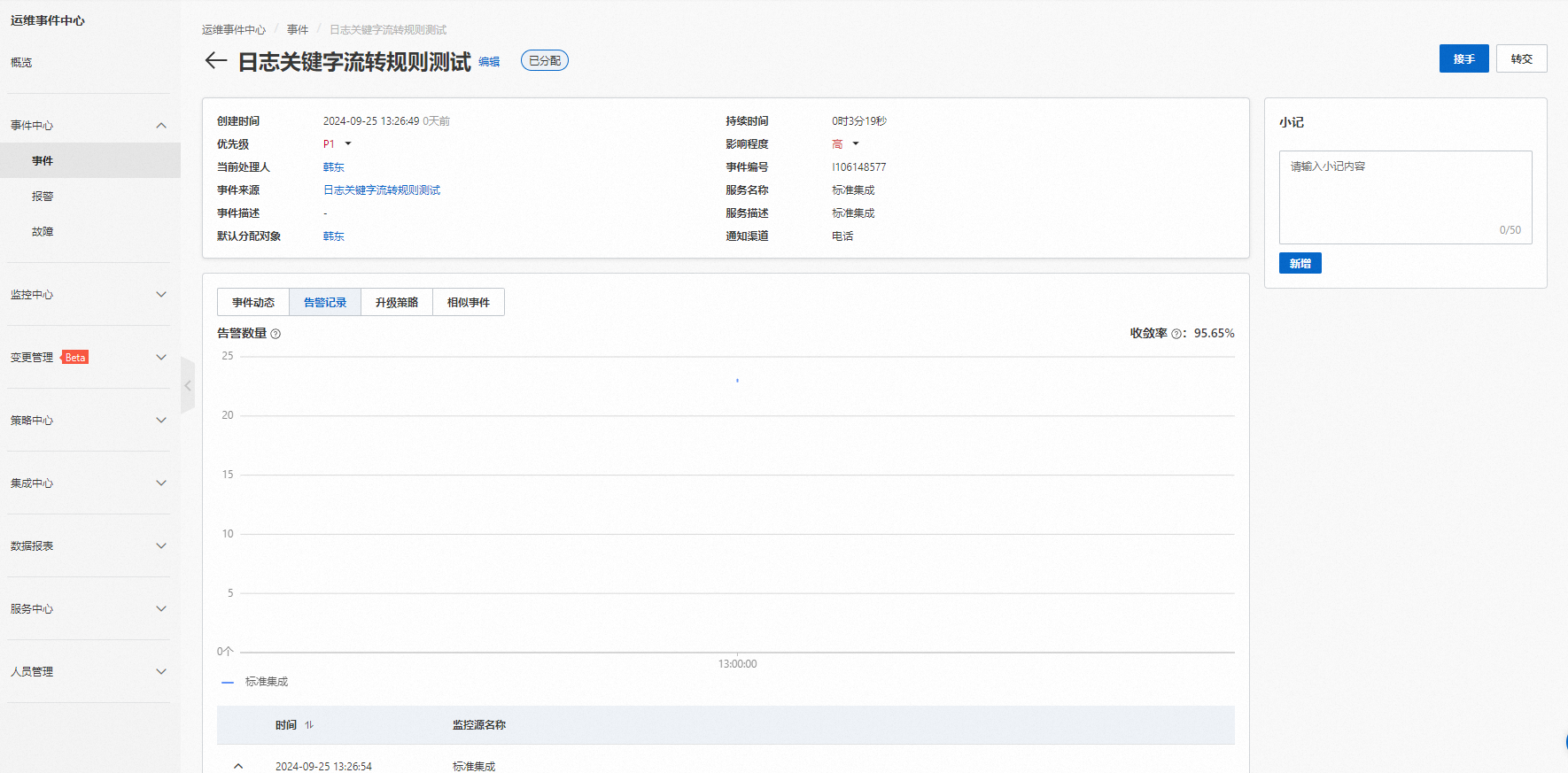Click the 监控源名称 column header
1568x773 pixels.
[x=479, y=725]
